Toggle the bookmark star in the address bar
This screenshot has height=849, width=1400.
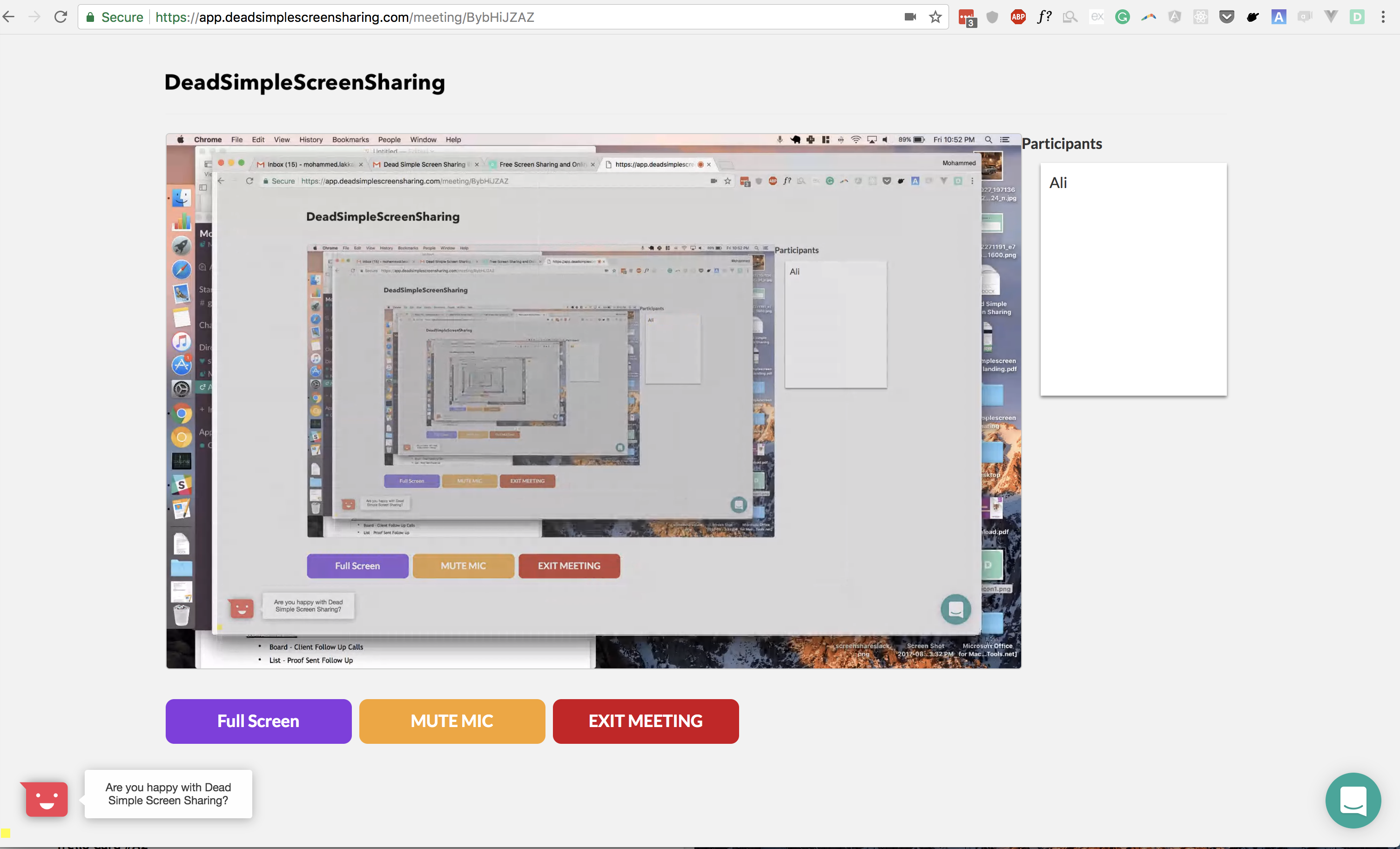coord(935,17)
